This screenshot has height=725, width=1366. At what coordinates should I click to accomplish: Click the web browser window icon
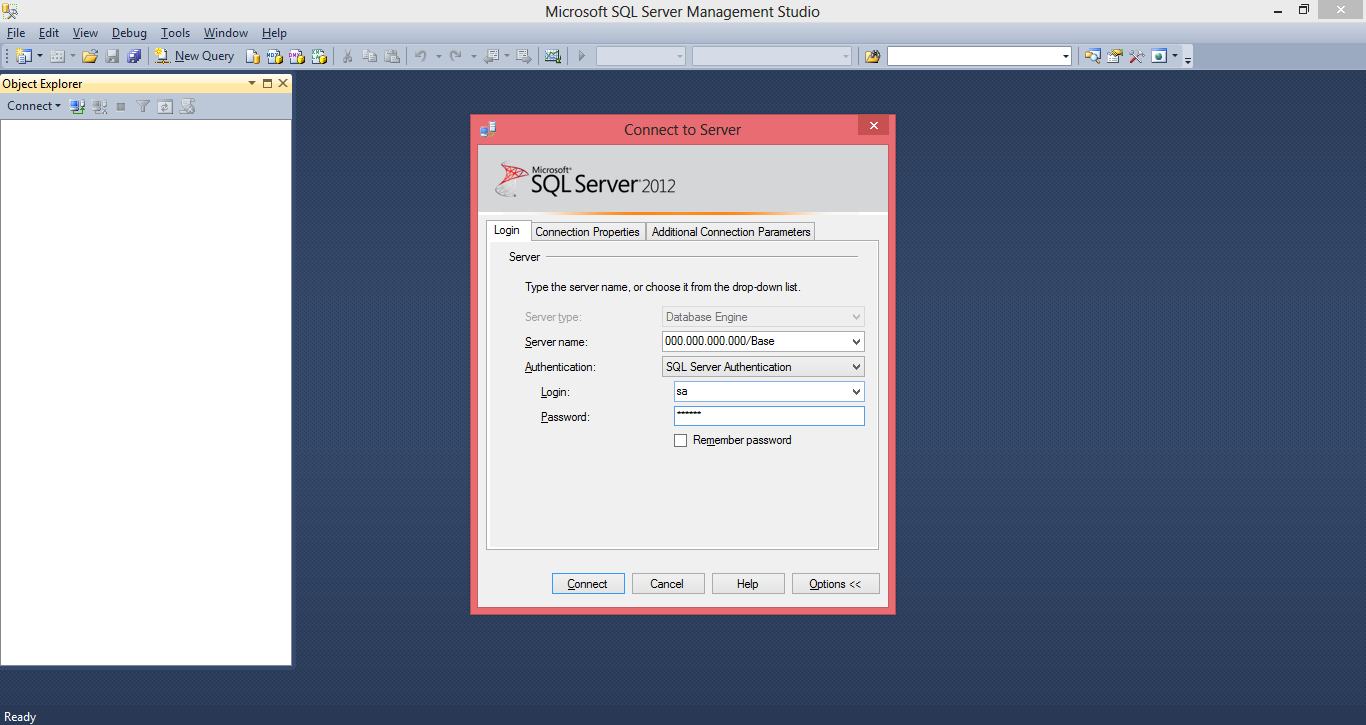click(x=1159, y=56)
